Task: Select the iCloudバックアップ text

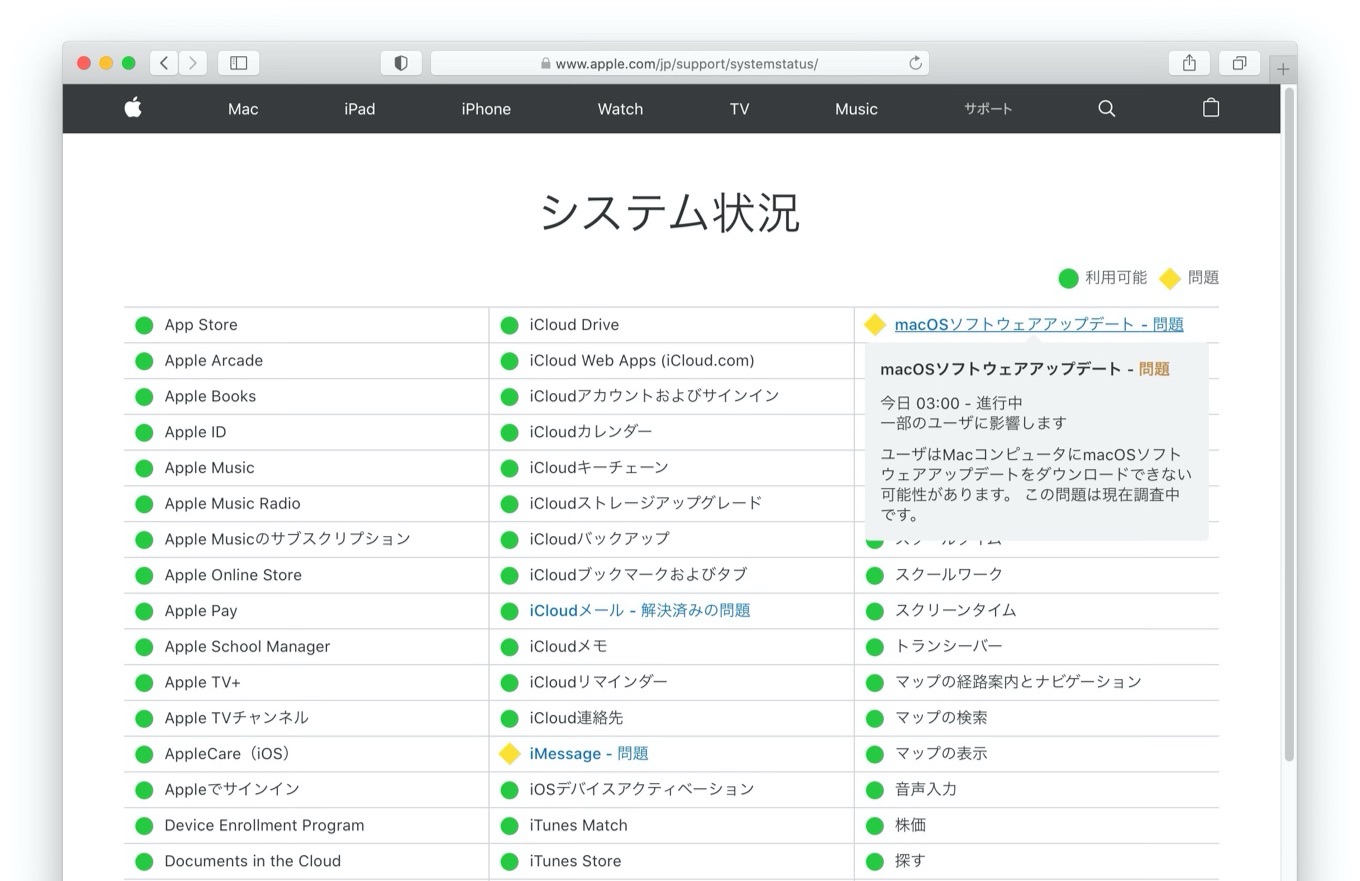Action: (x=599, y=539)
